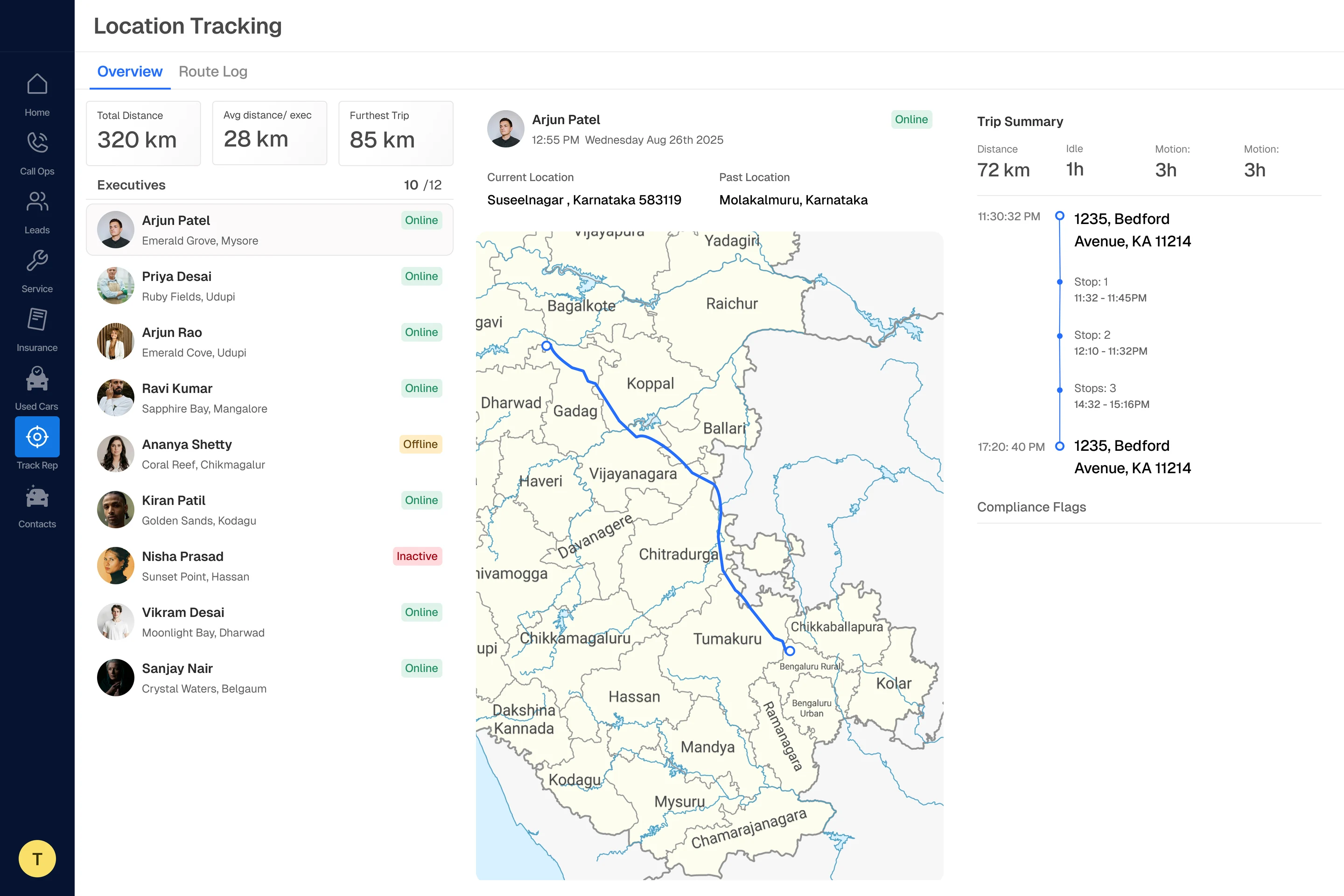
Task: Click current location Suseelnagar, Karnataka 583119
Action: [x=584, y=200]
